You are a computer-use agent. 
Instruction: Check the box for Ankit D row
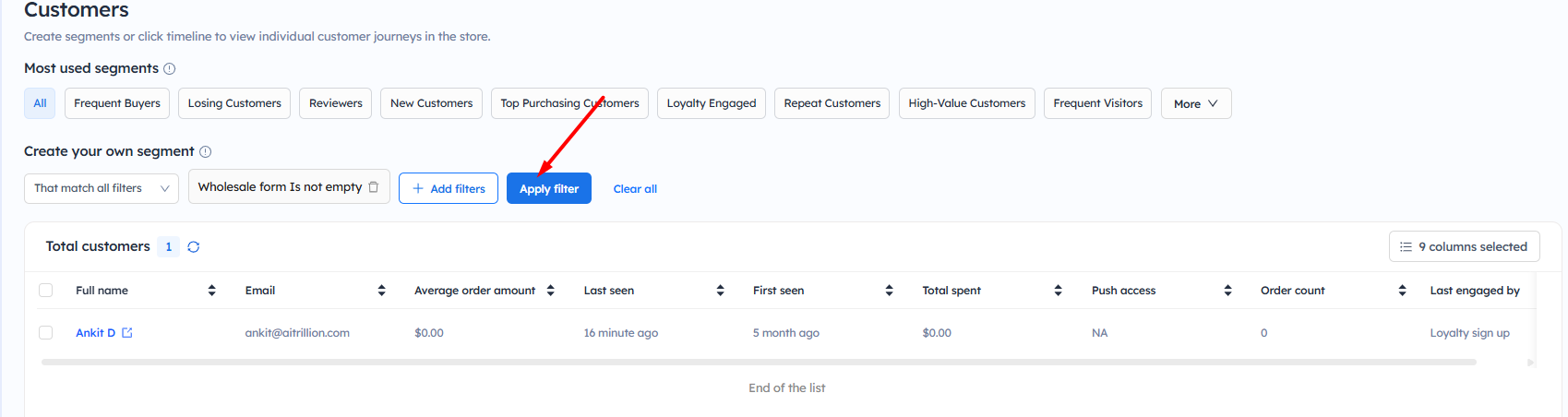pyautogui.click(x=46, y=333)
